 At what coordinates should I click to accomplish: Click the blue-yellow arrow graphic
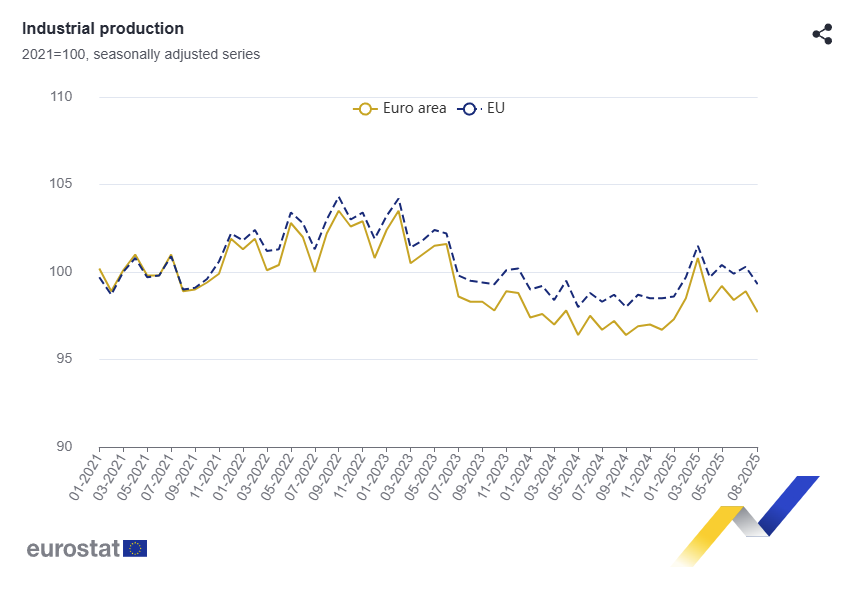(x=747, y=520)
